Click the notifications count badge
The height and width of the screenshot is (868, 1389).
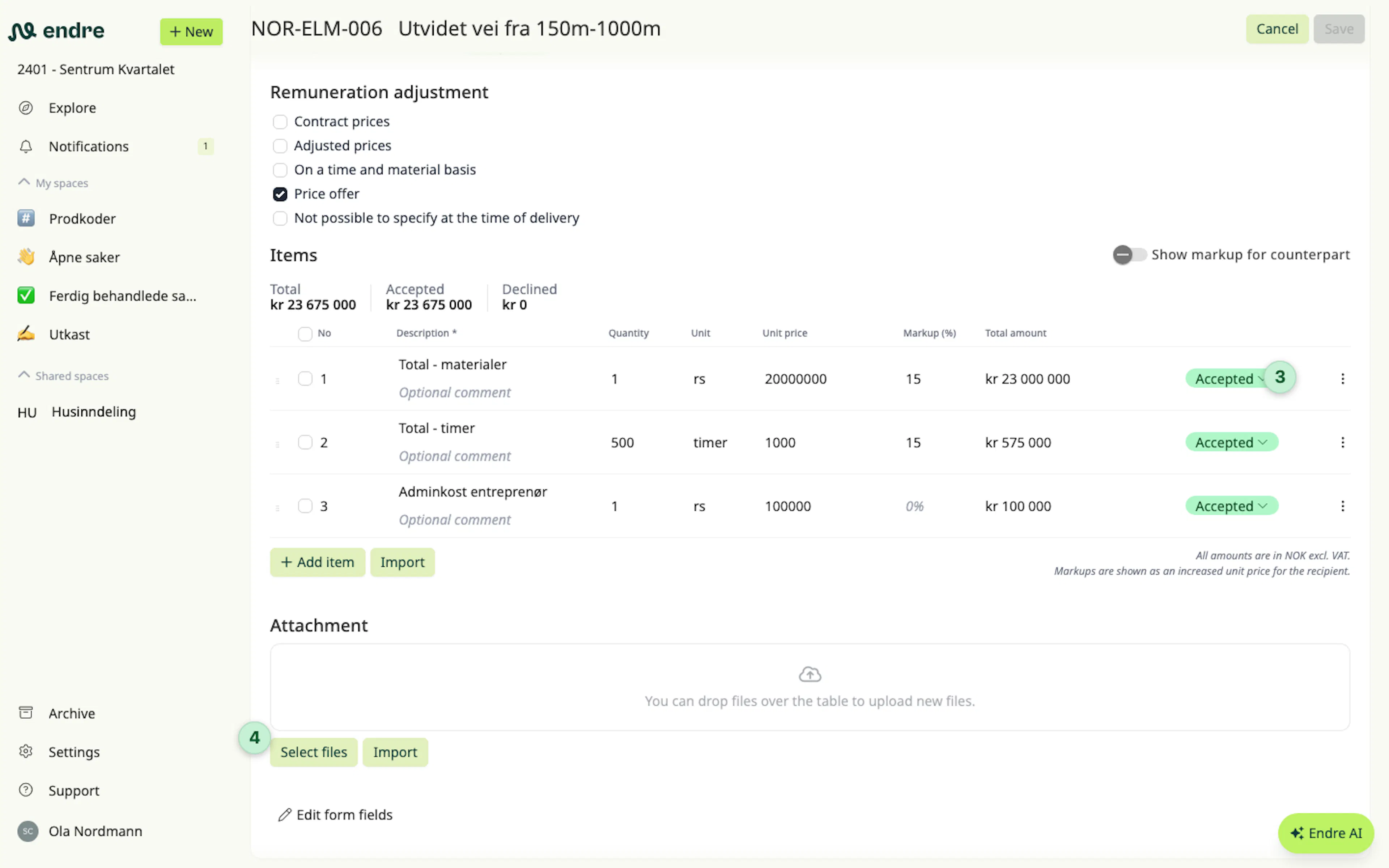pyautogui.click(x=205, y=146)
